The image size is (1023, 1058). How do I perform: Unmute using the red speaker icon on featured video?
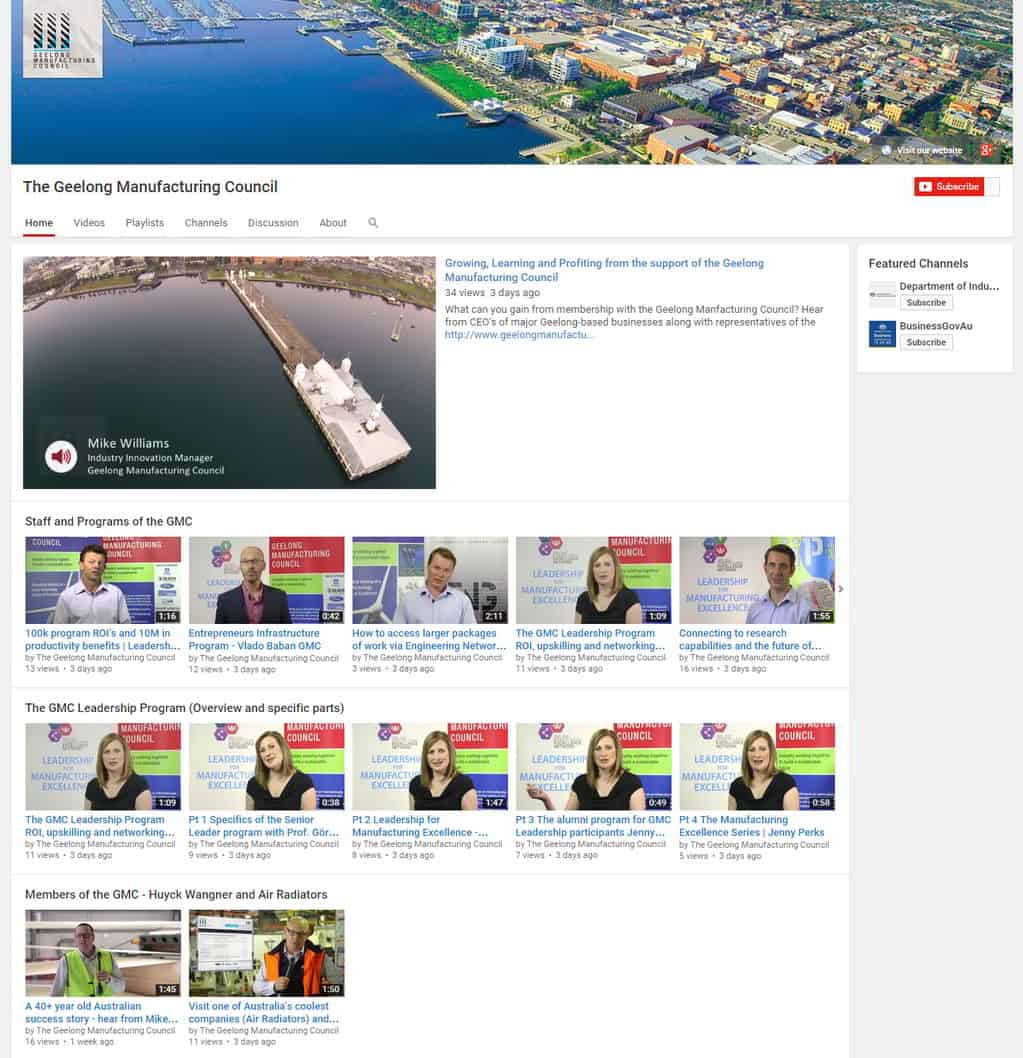pos(61,457)
